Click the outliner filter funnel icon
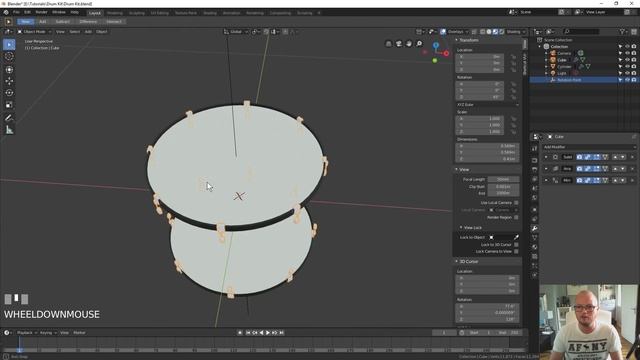 point(622,31)
